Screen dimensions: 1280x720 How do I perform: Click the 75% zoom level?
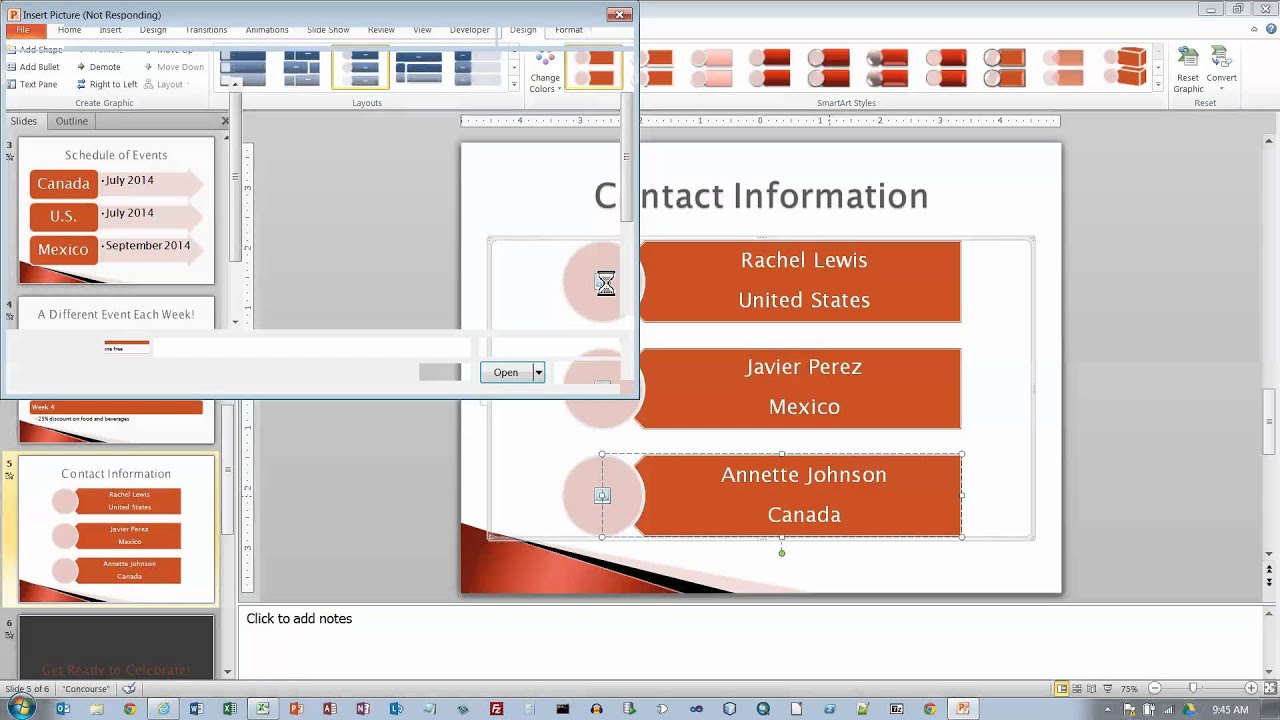pyautogui.click(x=1129, y=689)
